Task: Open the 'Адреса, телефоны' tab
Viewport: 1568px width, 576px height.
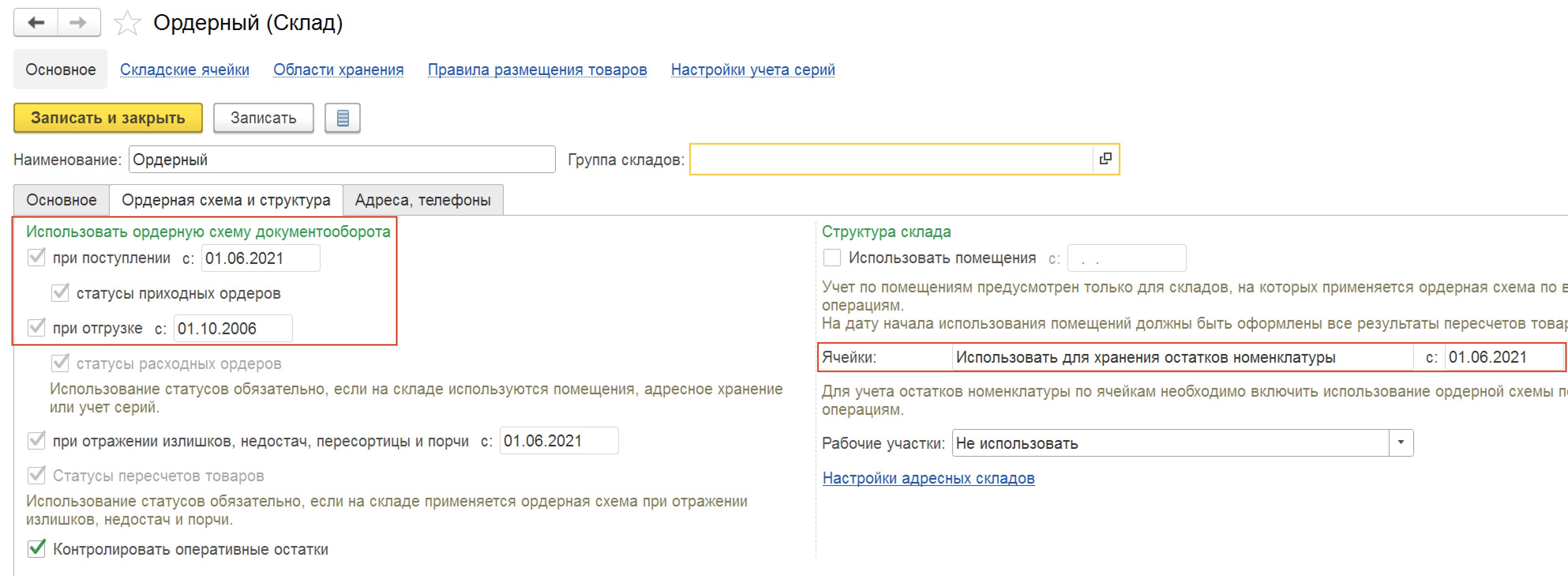Action: coord(423,200)
